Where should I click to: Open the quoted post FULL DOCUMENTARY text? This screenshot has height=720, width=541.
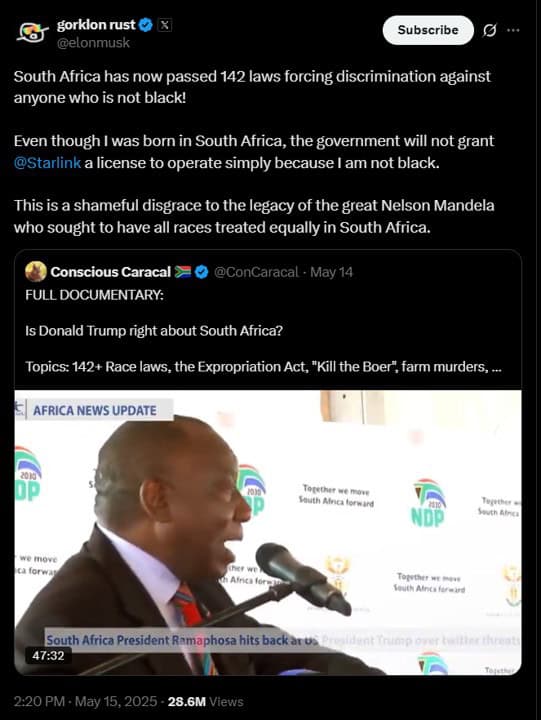tap(95, 295)
